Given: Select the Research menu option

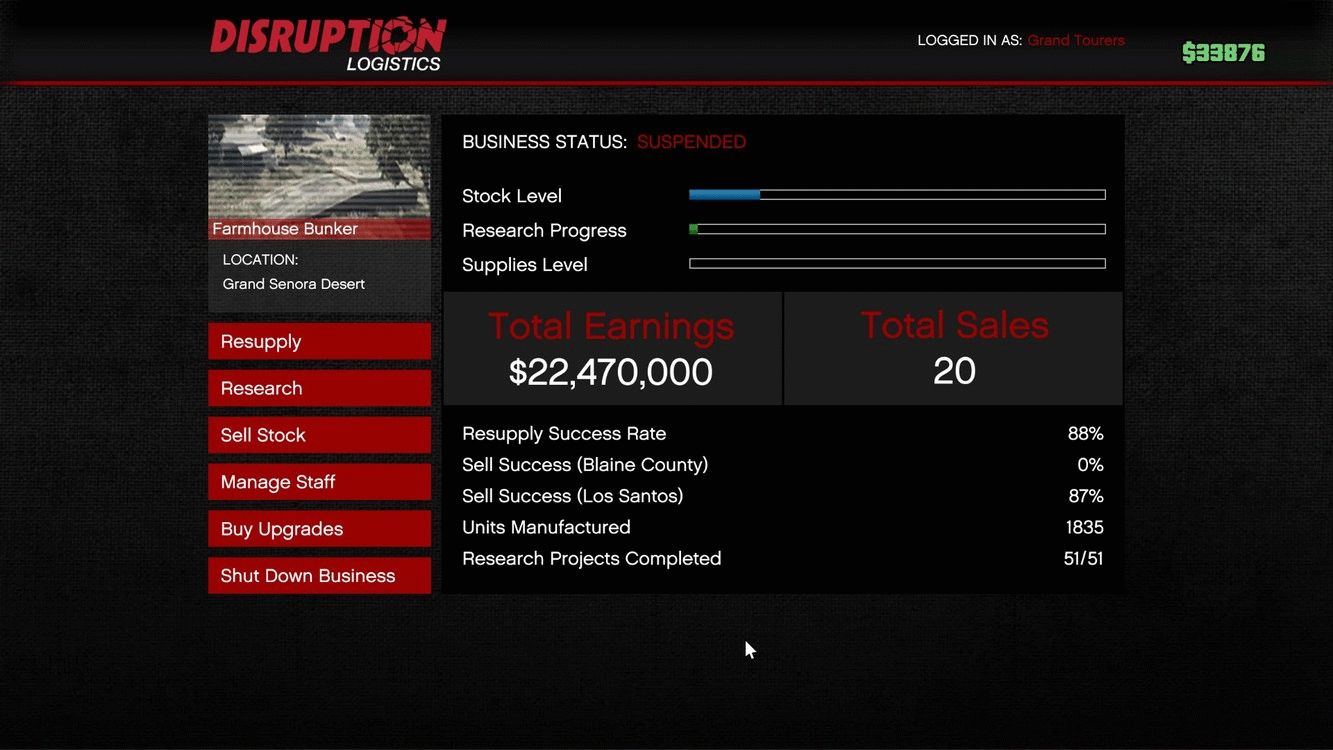Looking at the screenshot, I should coord(319,388).
